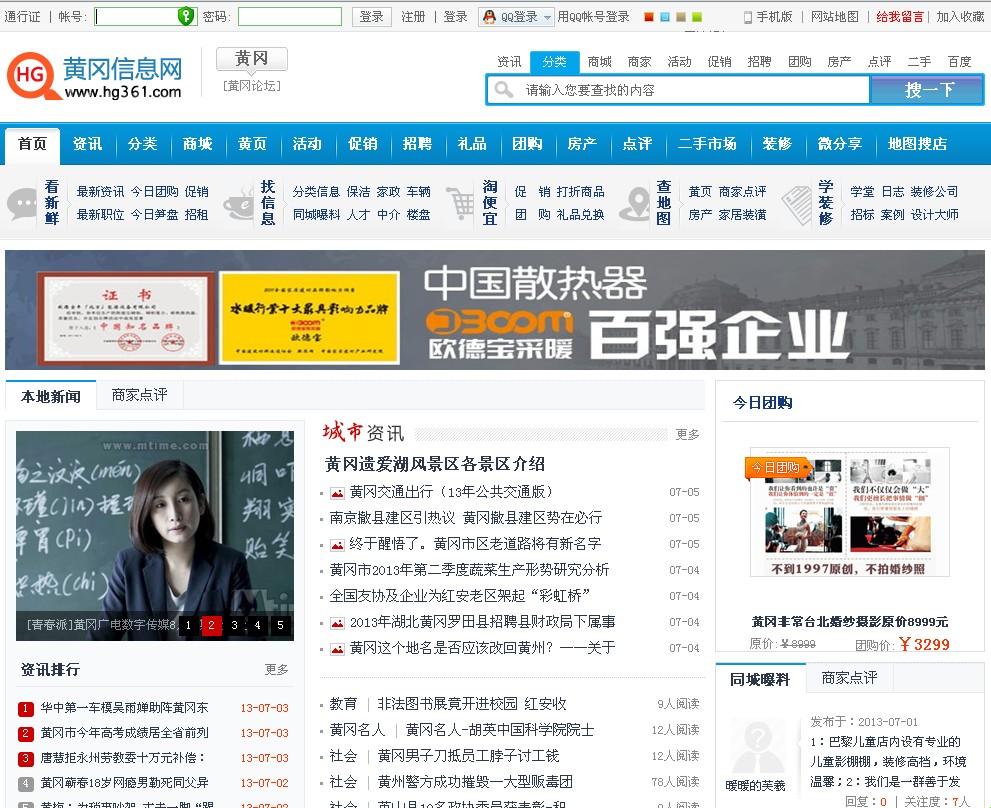Open 地图搜店 in main navigation
The height and width of the screenshot is (808, 991).
click(917, 144)
